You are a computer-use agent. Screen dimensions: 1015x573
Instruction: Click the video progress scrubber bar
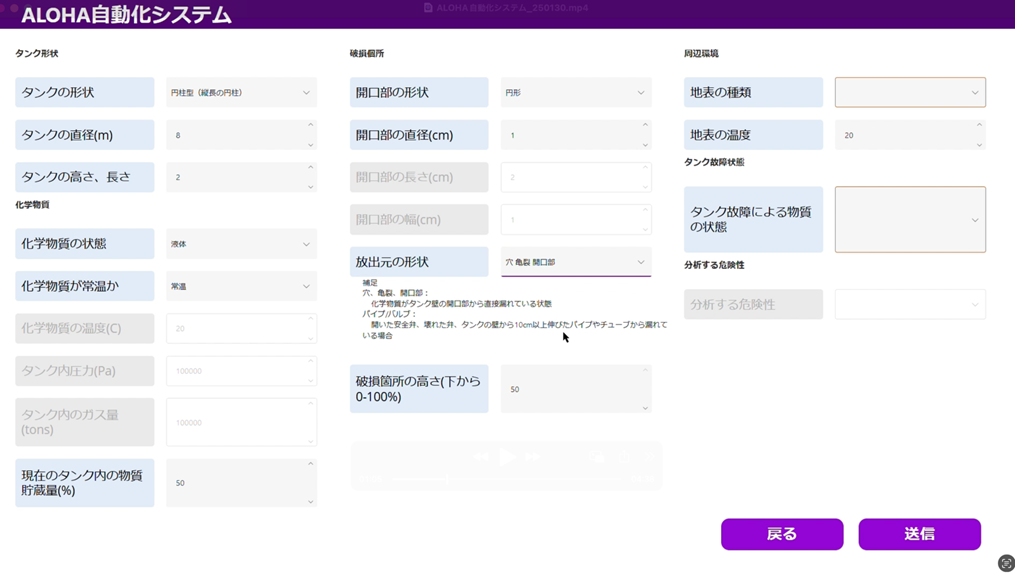tap(505, 478)
